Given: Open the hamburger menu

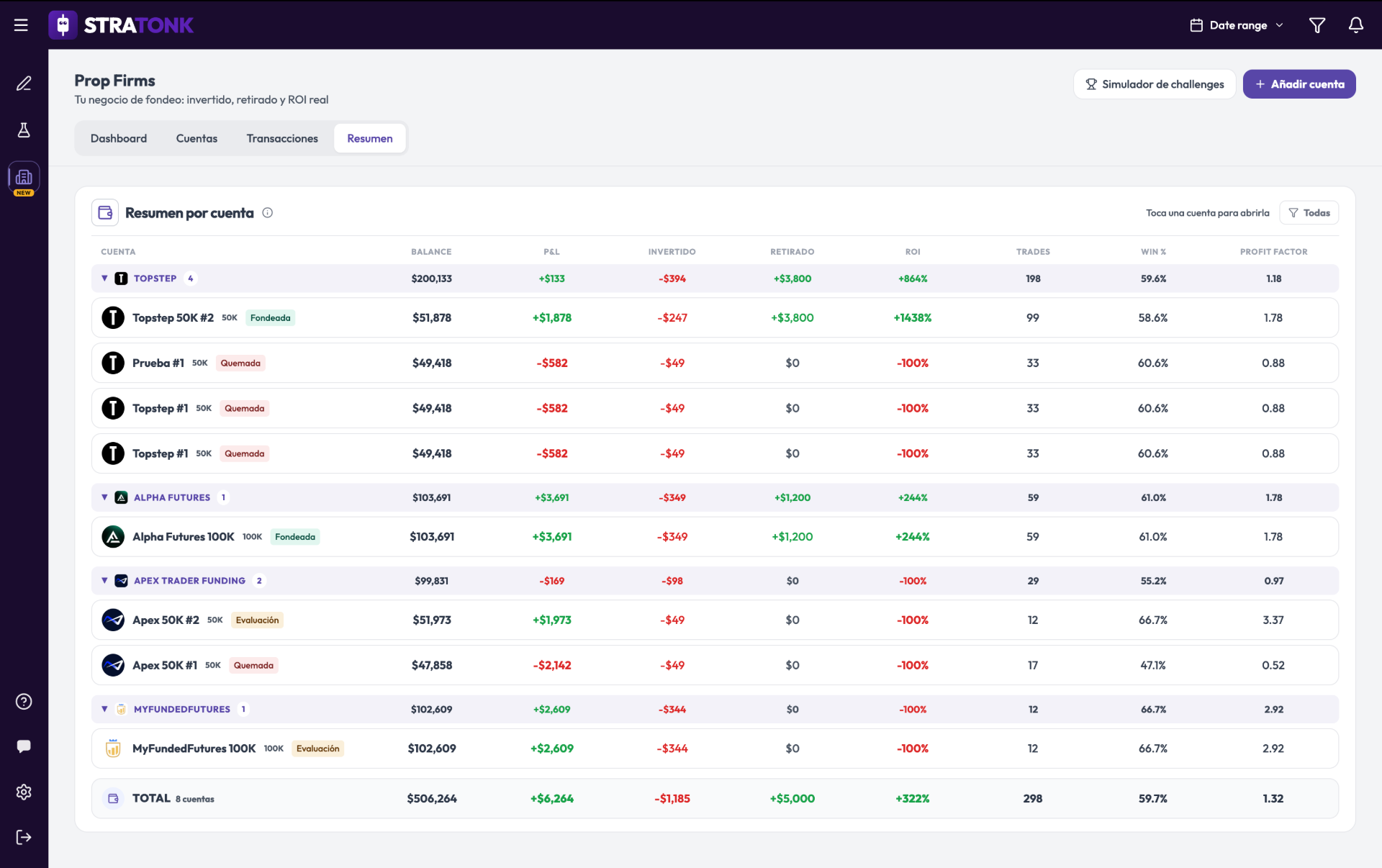Looking at the screenshot, I should tap(21, 25).
